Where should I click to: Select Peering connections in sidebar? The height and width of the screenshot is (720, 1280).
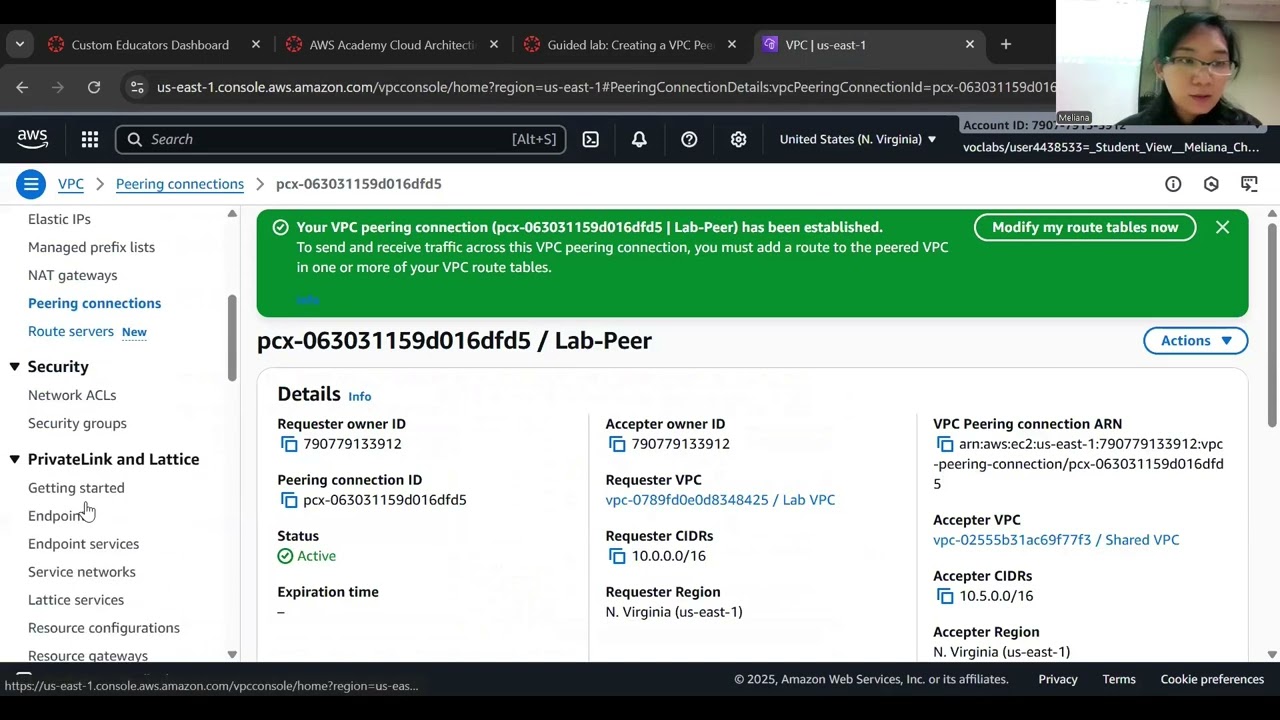94,303
